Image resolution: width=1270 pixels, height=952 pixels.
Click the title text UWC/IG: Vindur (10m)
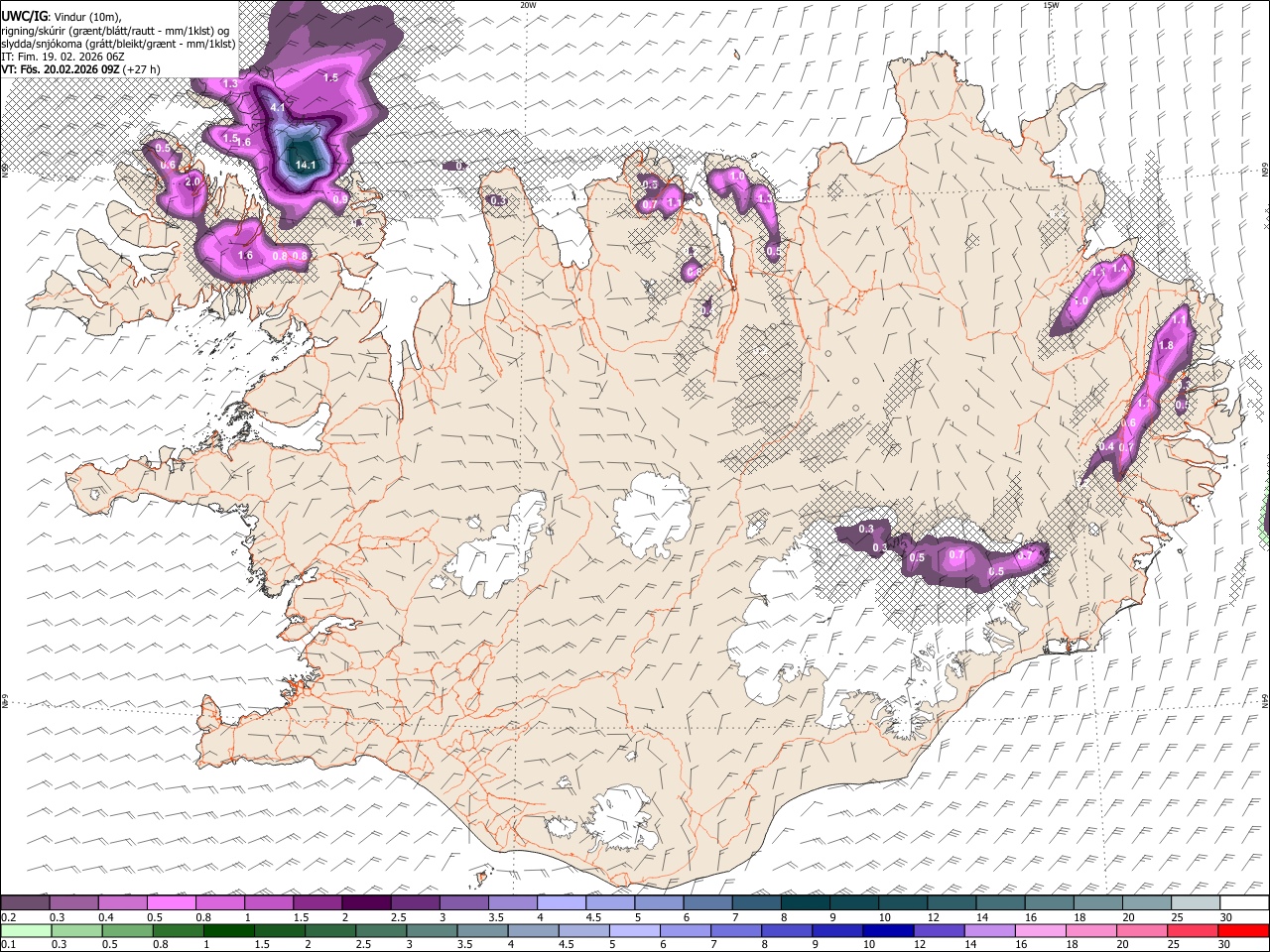[62, 16]
